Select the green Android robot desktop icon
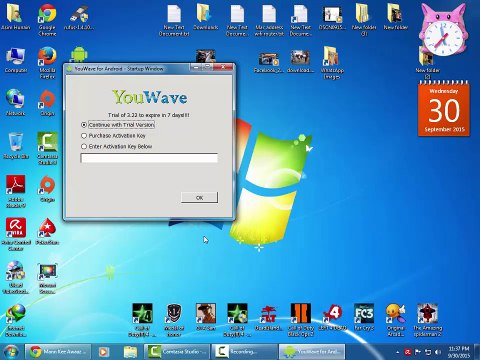This screenshot has width=480, height=360. (x=79, y=55)
